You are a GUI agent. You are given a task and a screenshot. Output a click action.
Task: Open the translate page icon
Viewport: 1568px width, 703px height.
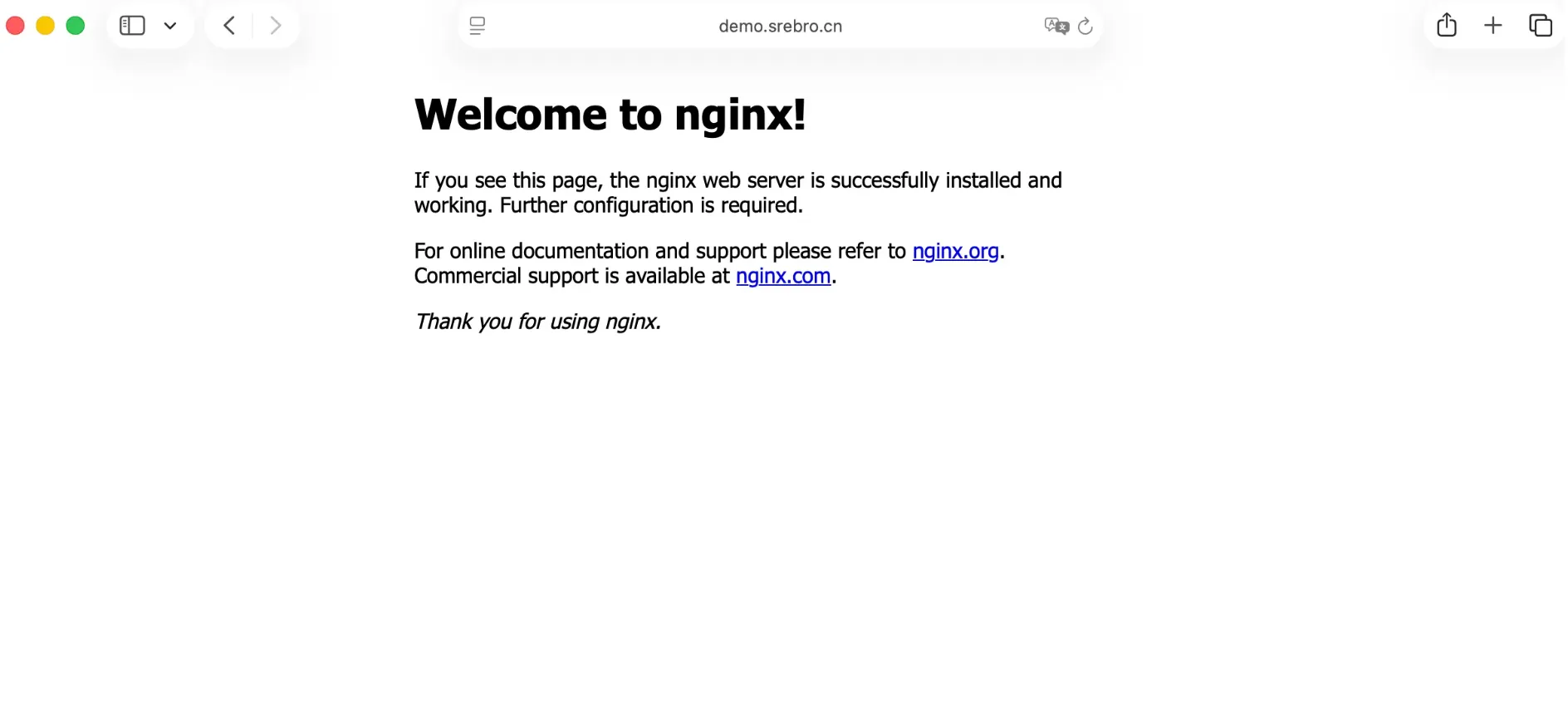coord(1056,26)
